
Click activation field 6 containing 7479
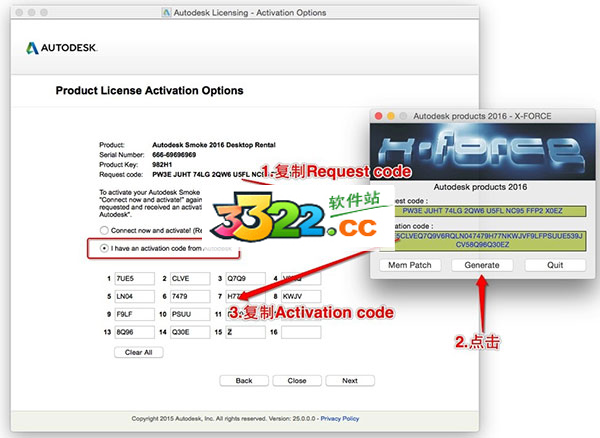[190, 296]
